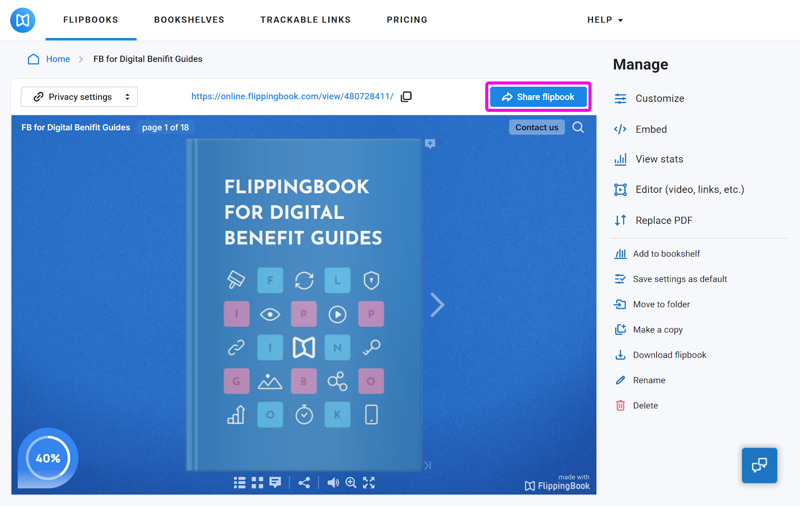800x506 pixels.
Task: Click the made with FlippingBook logo
Action: point(557,484)
